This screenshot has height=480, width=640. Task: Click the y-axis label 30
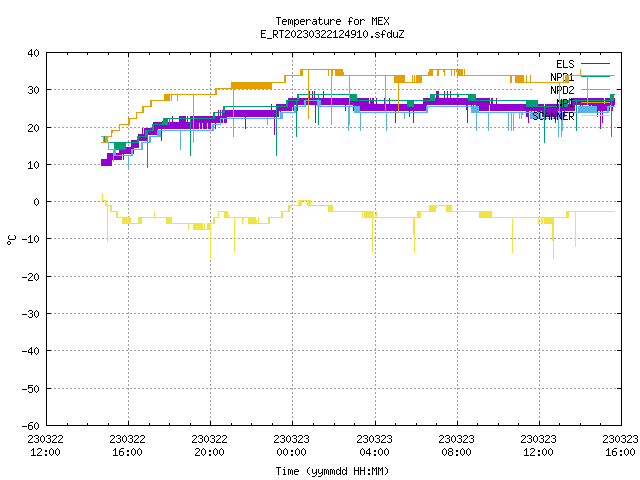33,90
